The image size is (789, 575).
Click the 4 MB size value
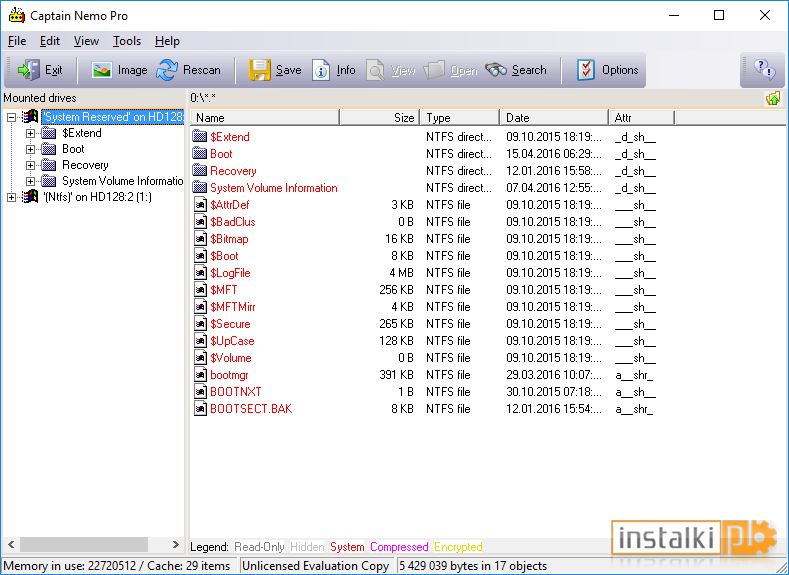point(401,273)
